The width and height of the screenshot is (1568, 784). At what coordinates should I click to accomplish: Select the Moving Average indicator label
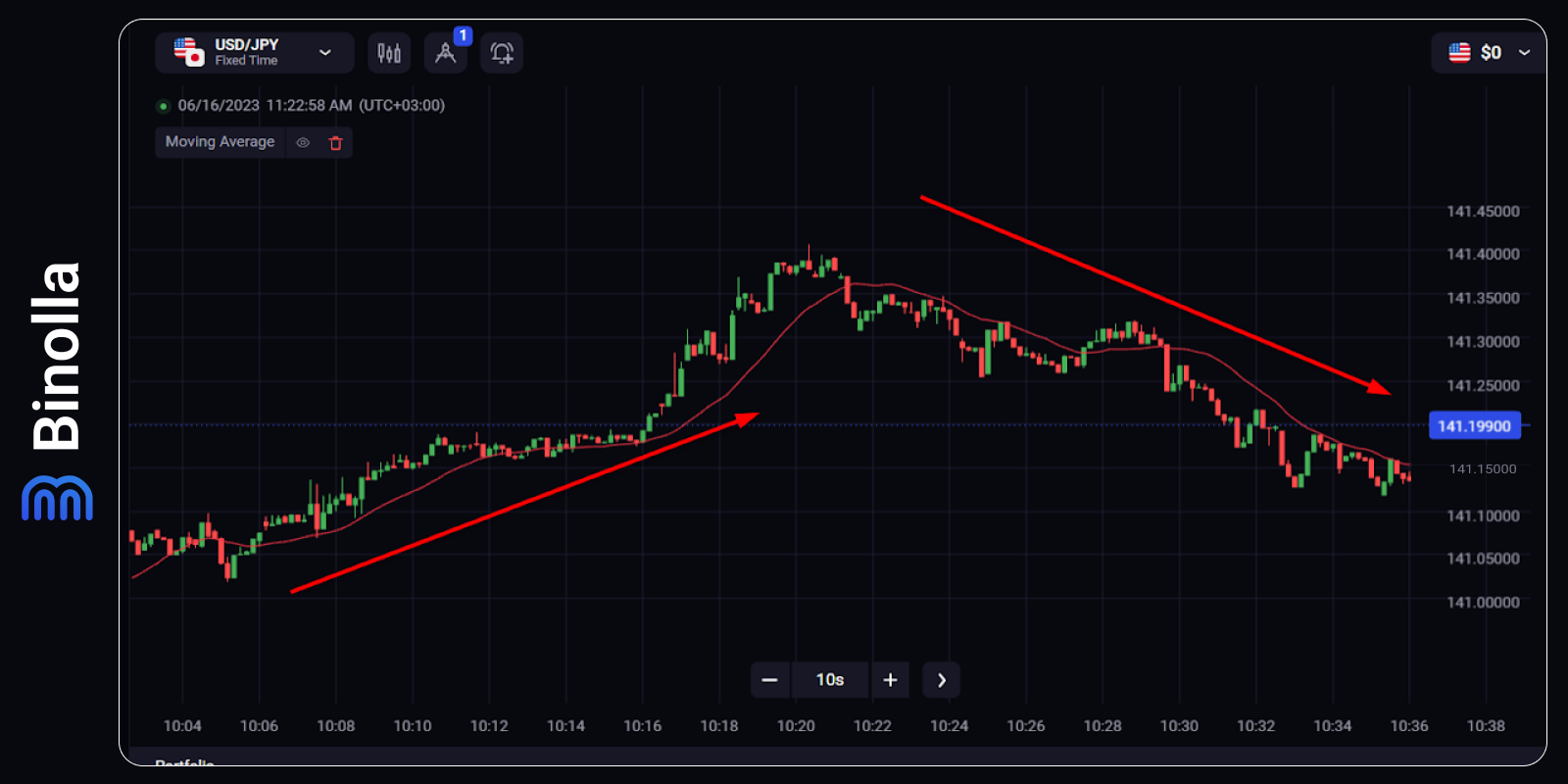click(220, 142)
